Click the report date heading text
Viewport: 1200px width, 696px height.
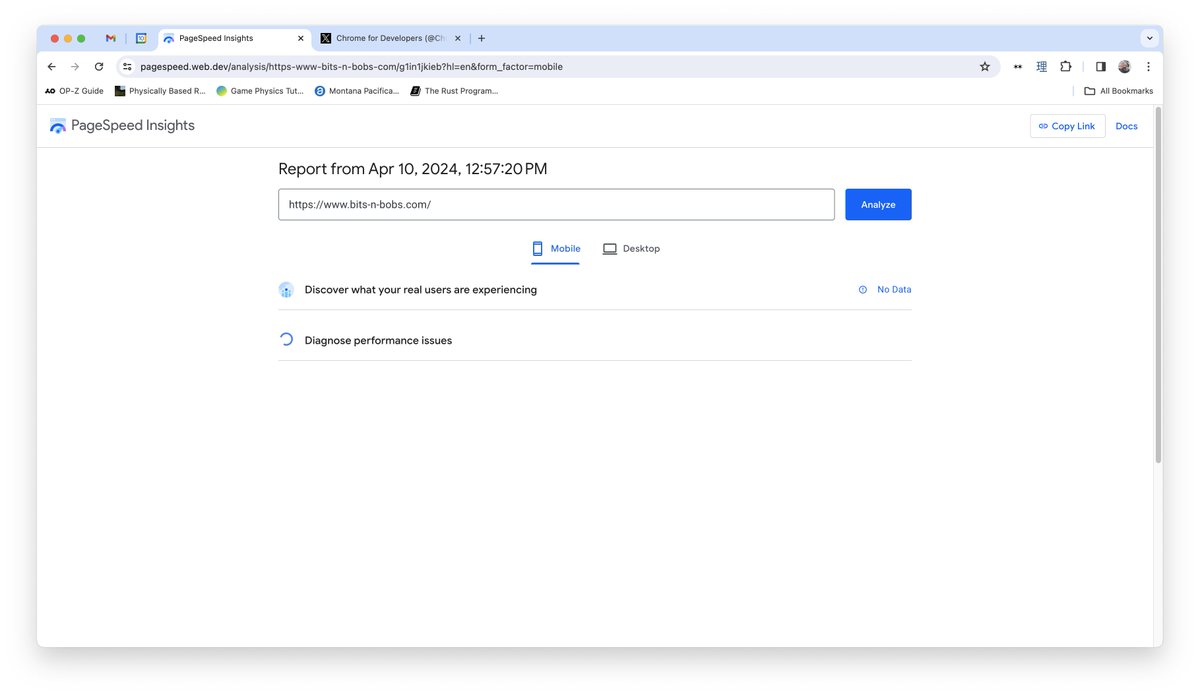[413, 169]
